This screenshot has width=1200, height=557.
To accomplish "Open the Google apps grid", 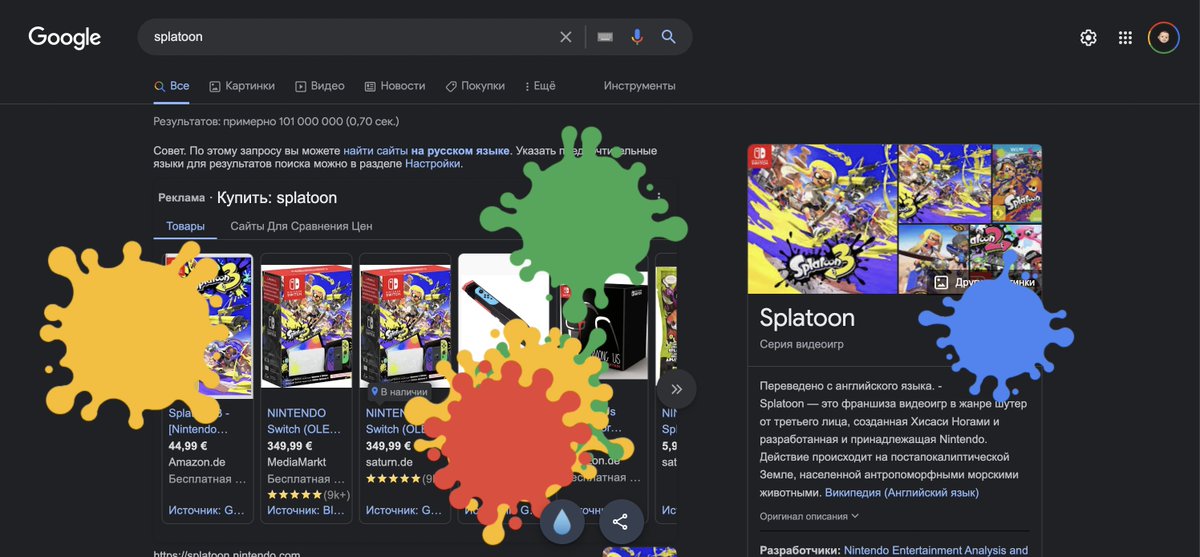I will pyautogui.click(x=1126, y=38).
